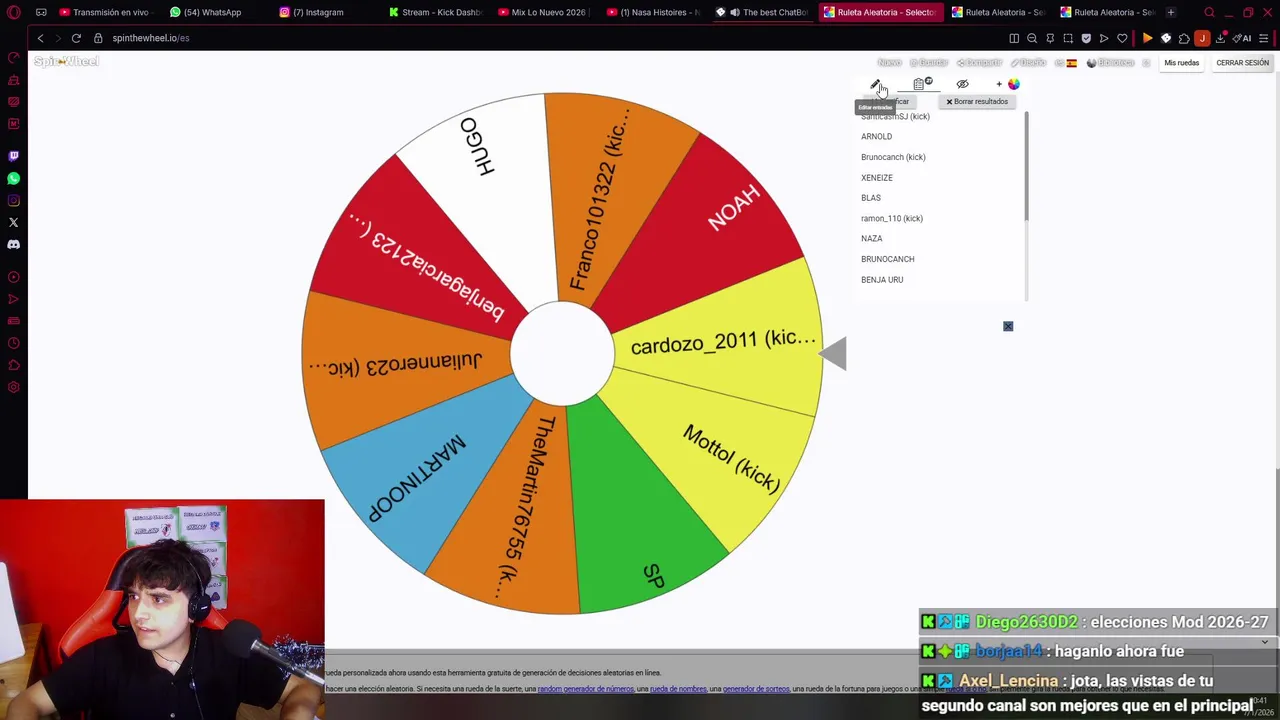Image resolution: width=1280 pixels, height=720 pixels.
Task: Click Guardar in the wheel toolbar
Action: (x=929, y=63)
